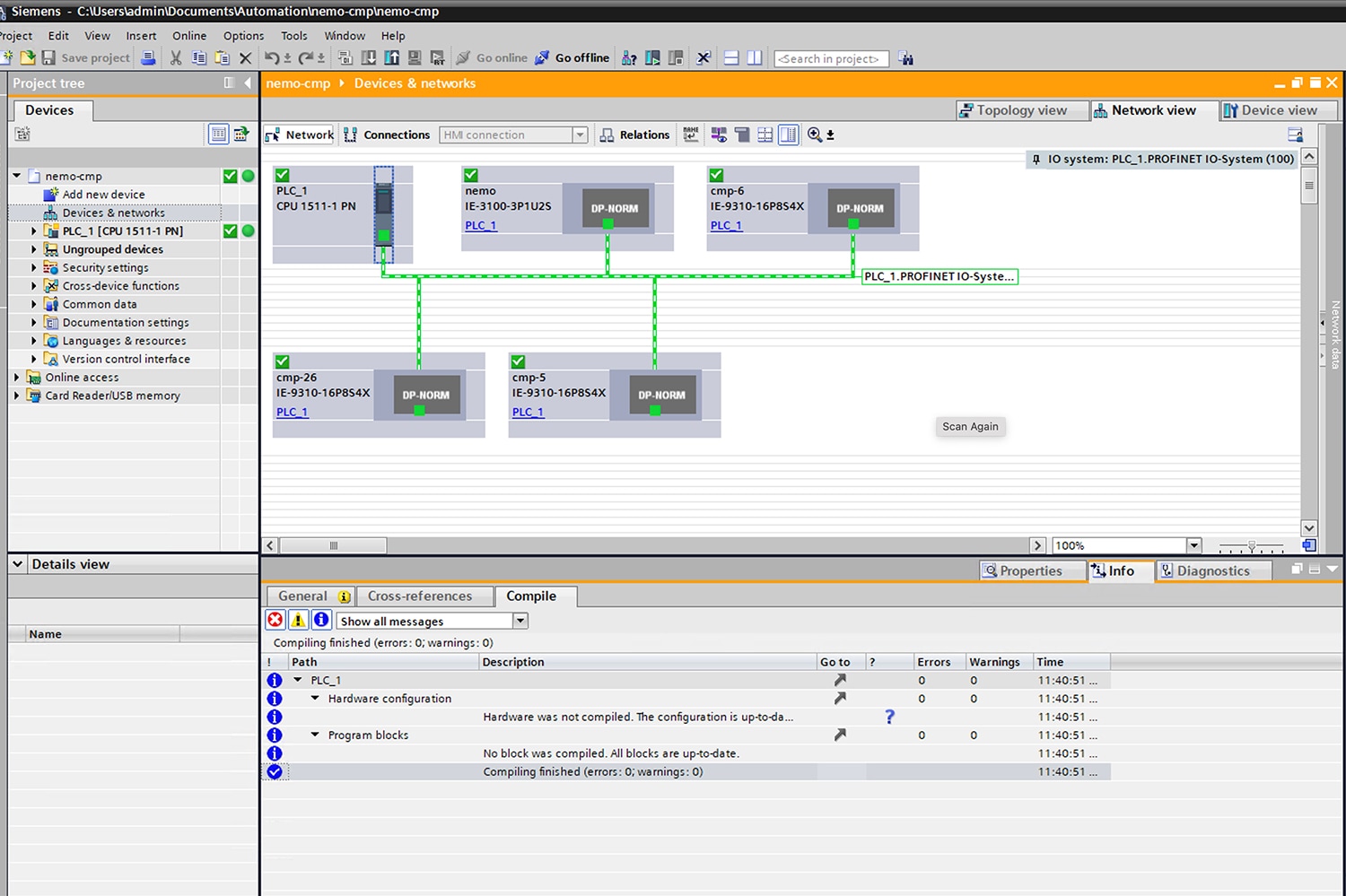This screenshot has width=1346, height=896.
Task: Open project via the folder toolbar icon
Action: click(28, 58)
